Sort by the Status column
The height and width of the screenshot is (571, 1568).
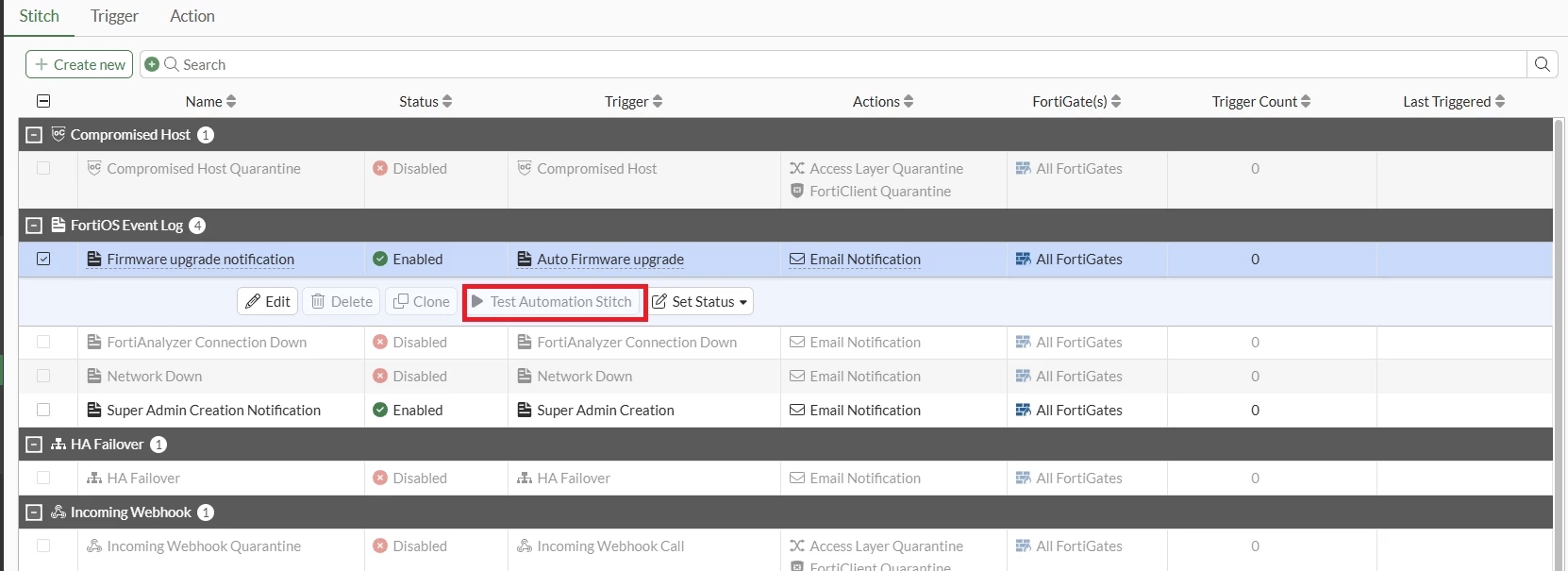click(x=425, y=101)
